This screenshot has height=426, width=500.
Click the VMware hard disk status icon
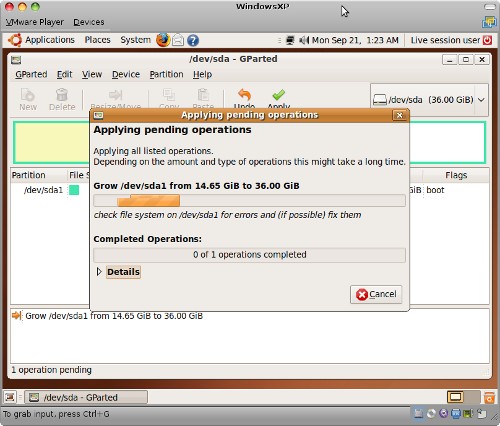pyautogui.click(x=418, y=414)
